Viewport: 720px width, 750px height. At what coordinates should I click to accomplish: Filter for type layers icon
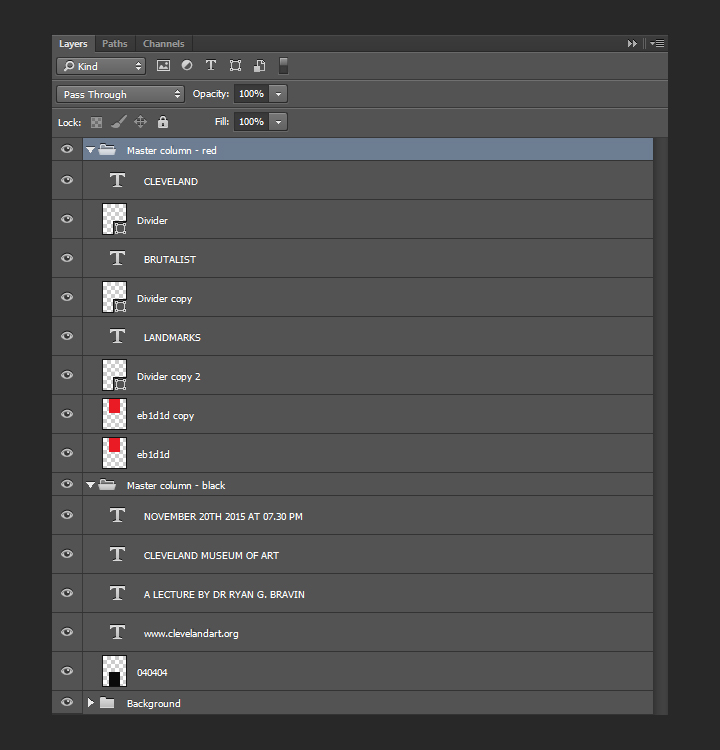point(211,66)
